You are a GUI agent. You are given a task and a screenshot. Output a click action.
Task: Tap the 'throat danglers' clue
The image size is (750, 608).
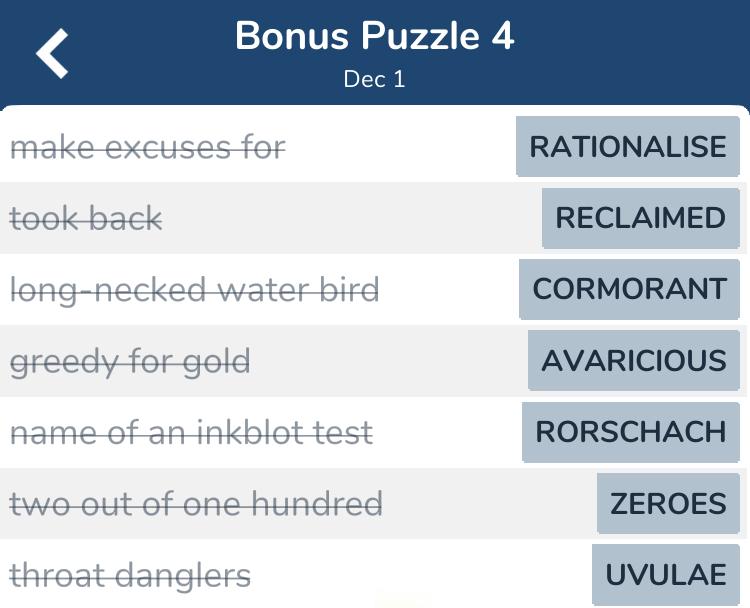click(x=130, y=575)
